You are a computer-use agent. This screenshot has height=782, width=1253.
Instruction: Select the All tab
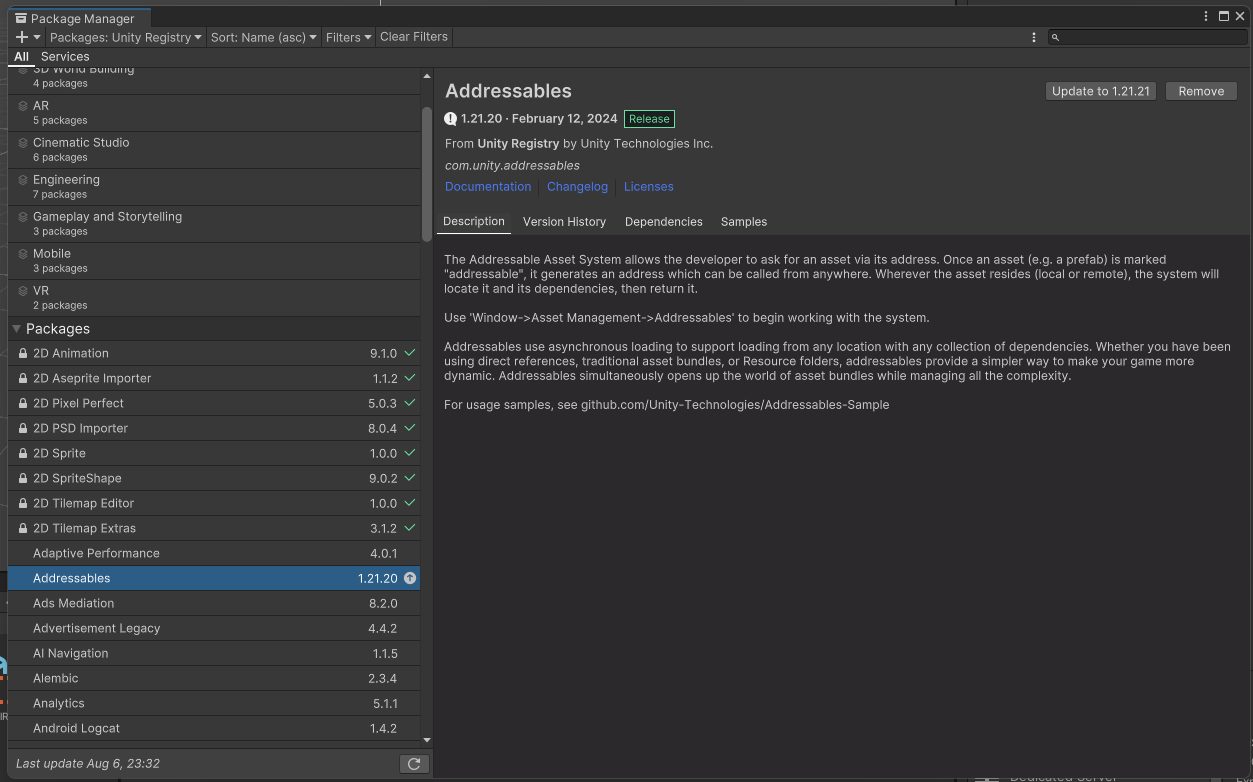tap(21, 57)
